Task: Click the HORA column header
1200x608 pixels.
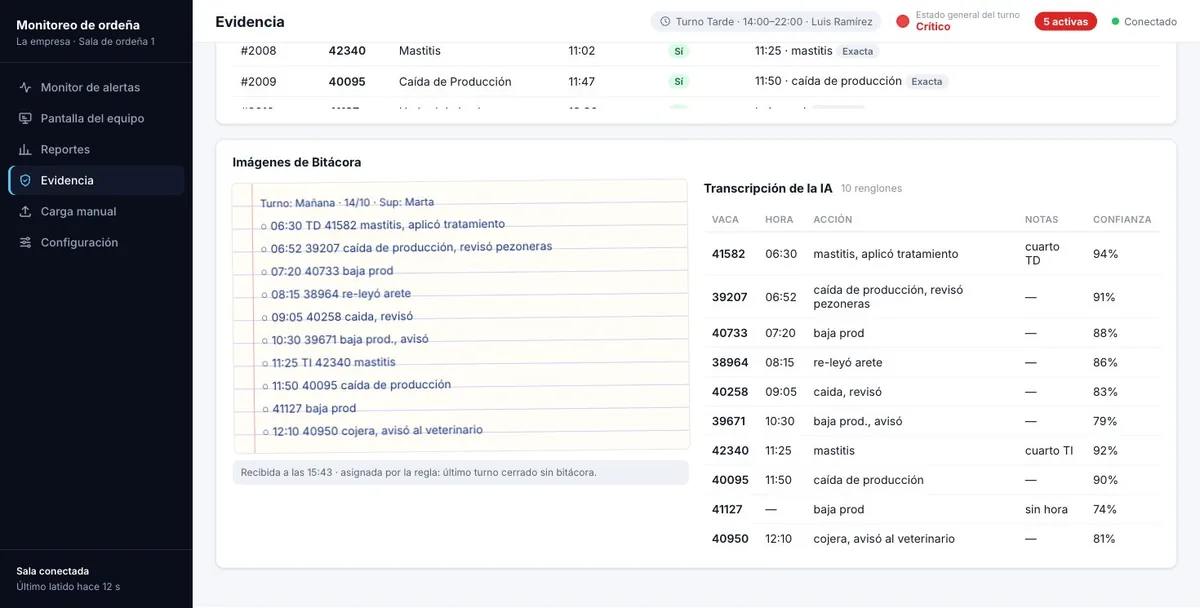Action: [x=779, y=220]
